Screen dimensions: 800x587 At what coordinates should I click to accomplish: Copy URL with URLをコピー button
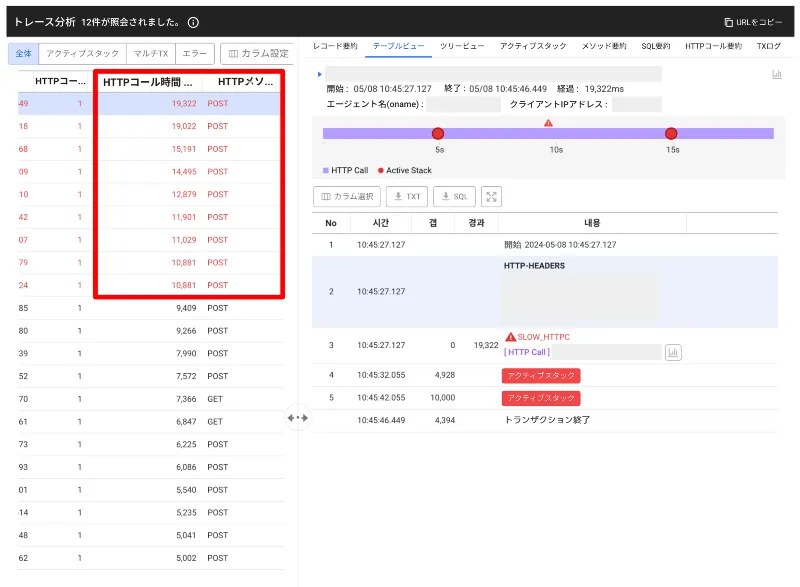pyautogui.click(x=753, y=22)
